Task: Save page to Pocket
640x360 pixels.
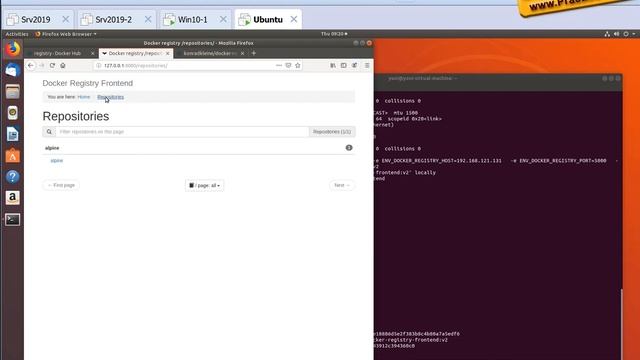Action: (288, 65)
